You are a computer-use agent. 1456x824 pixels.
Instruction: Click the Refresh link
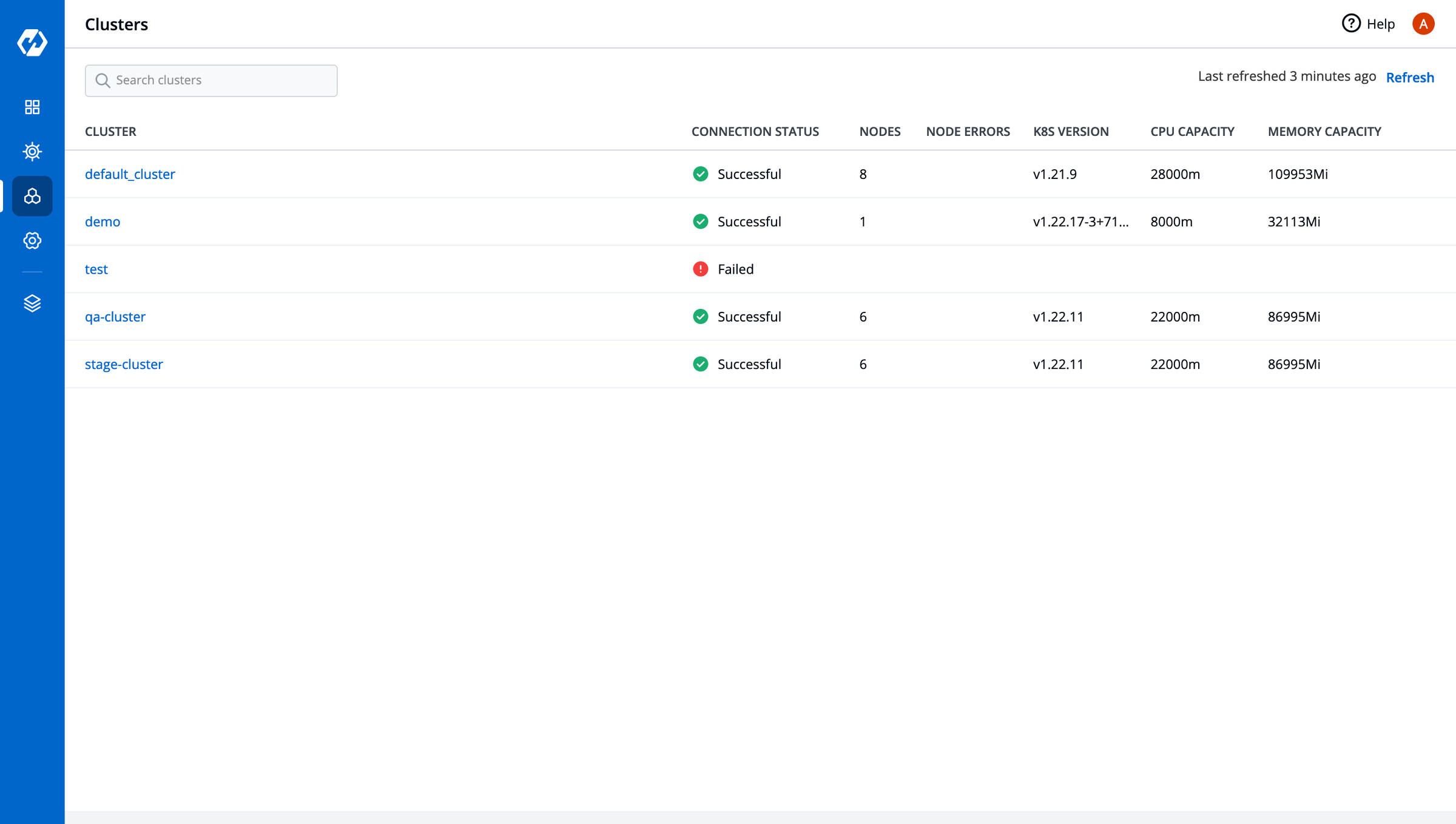pyautogui.click(x=1410, y=78)
